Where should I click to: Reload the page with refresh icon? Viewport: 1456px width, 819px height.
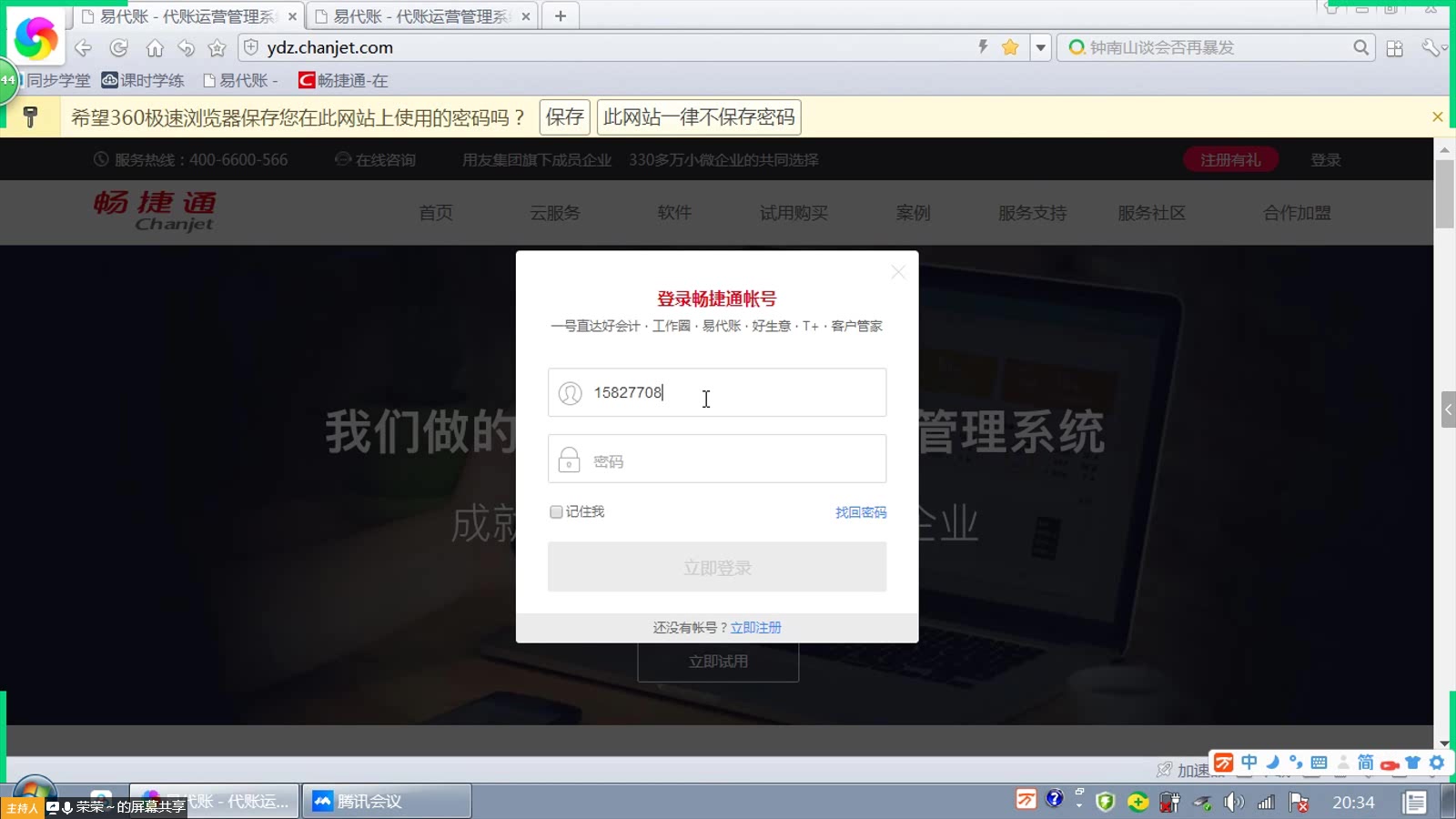click(119, 47)
